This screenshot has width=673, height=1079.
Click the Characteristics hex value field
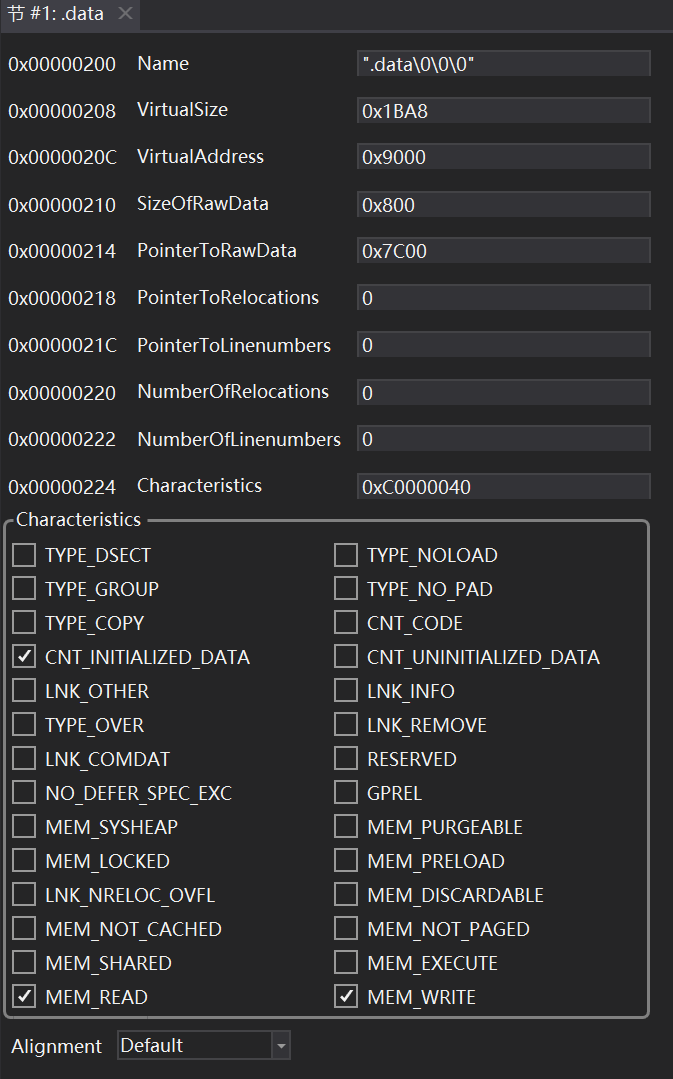503,487
